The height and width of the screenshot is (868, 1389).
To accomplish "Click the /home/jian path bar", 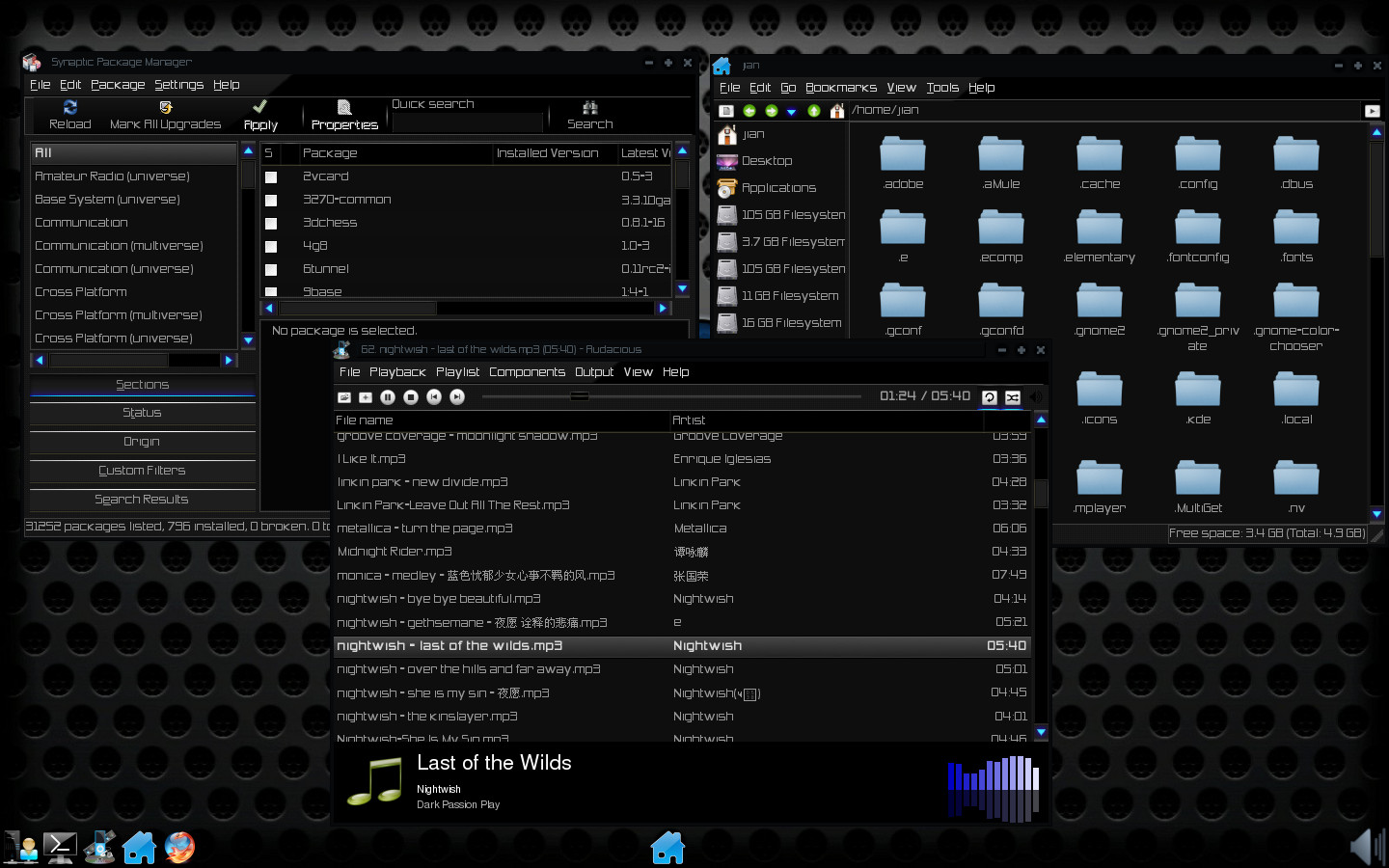I will click(1103, 111).
